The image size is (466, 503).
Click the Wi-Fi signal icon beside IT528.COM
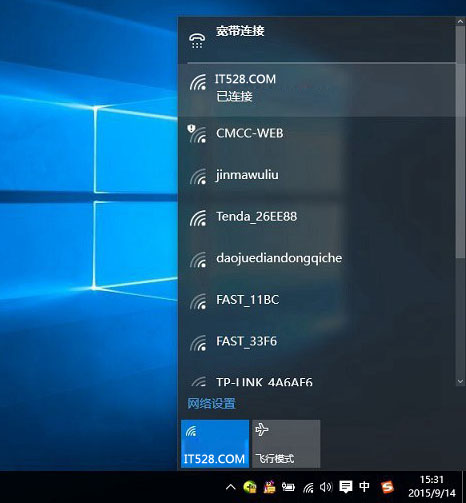[198, 82]
